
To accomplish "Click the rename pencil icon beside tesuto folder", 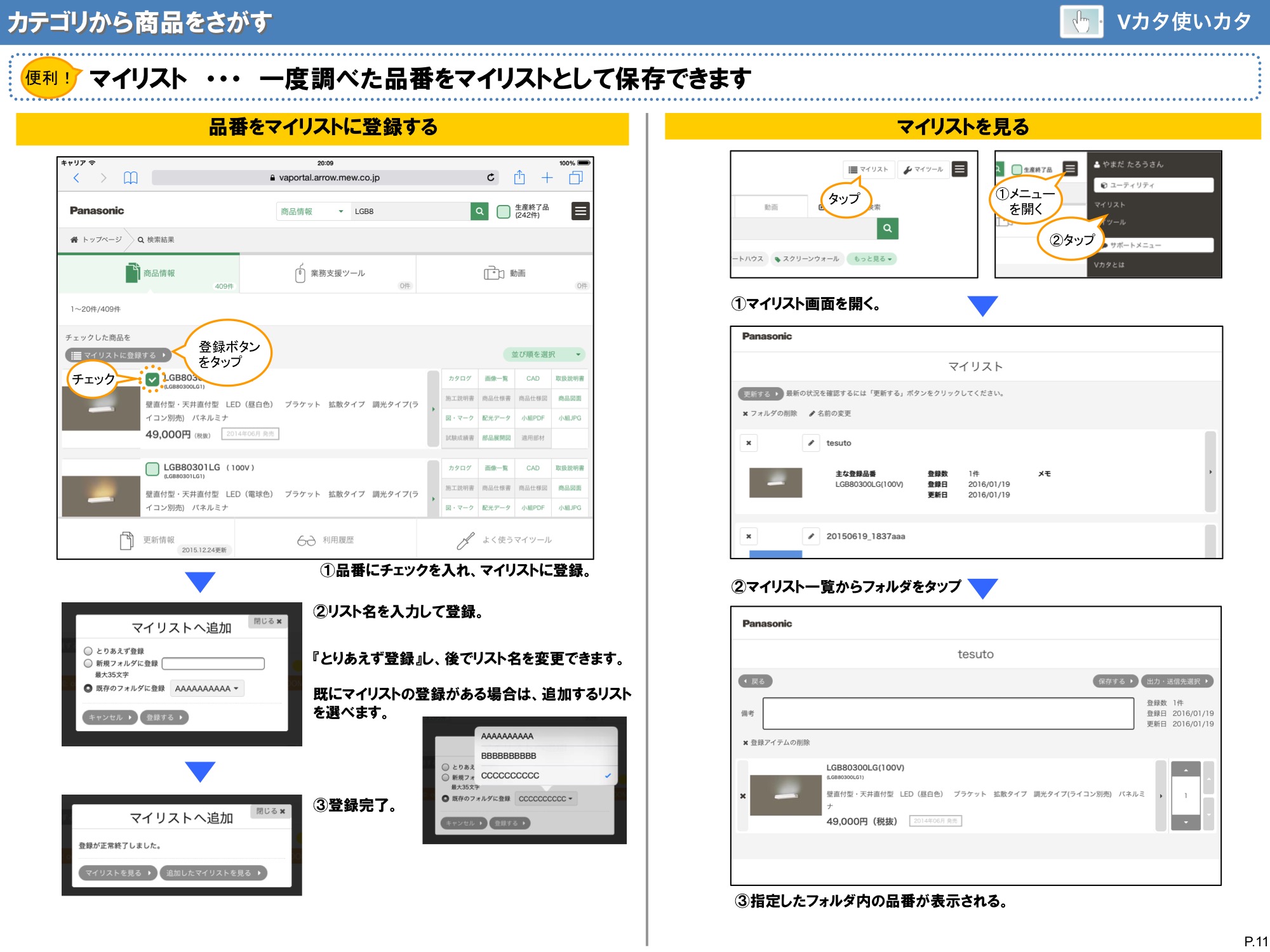I will pyautogui.click(x=811, y=443).
